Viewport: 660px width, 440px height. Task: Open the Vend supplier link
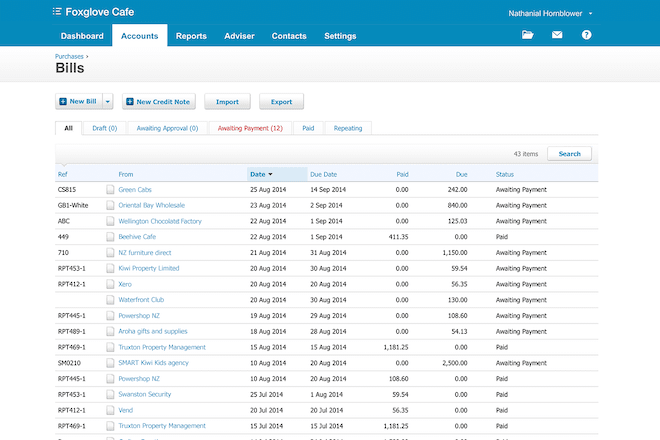click(x=125, y=410)
